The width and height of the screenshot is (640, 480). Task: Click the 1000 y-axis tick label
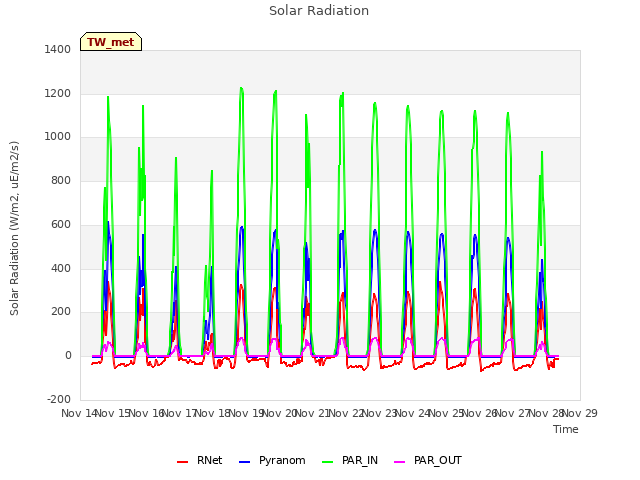(x=58, y=137)
